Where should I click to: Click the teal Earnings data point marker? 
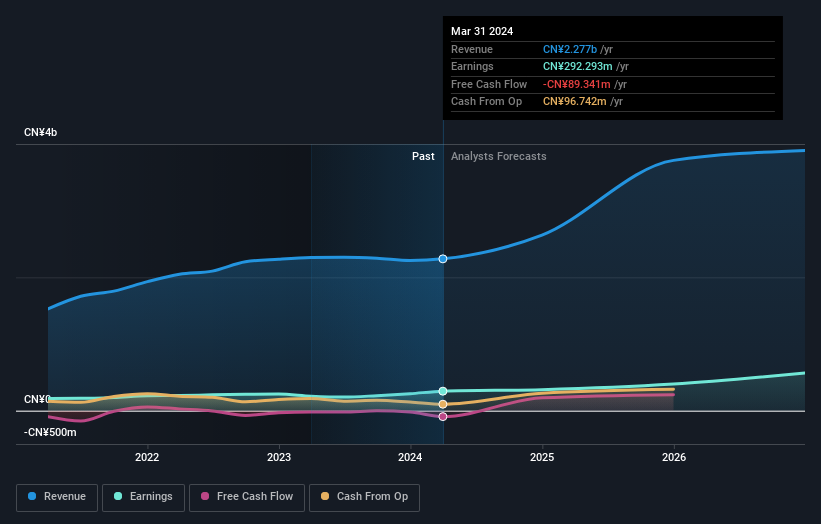tap(443, 391)
